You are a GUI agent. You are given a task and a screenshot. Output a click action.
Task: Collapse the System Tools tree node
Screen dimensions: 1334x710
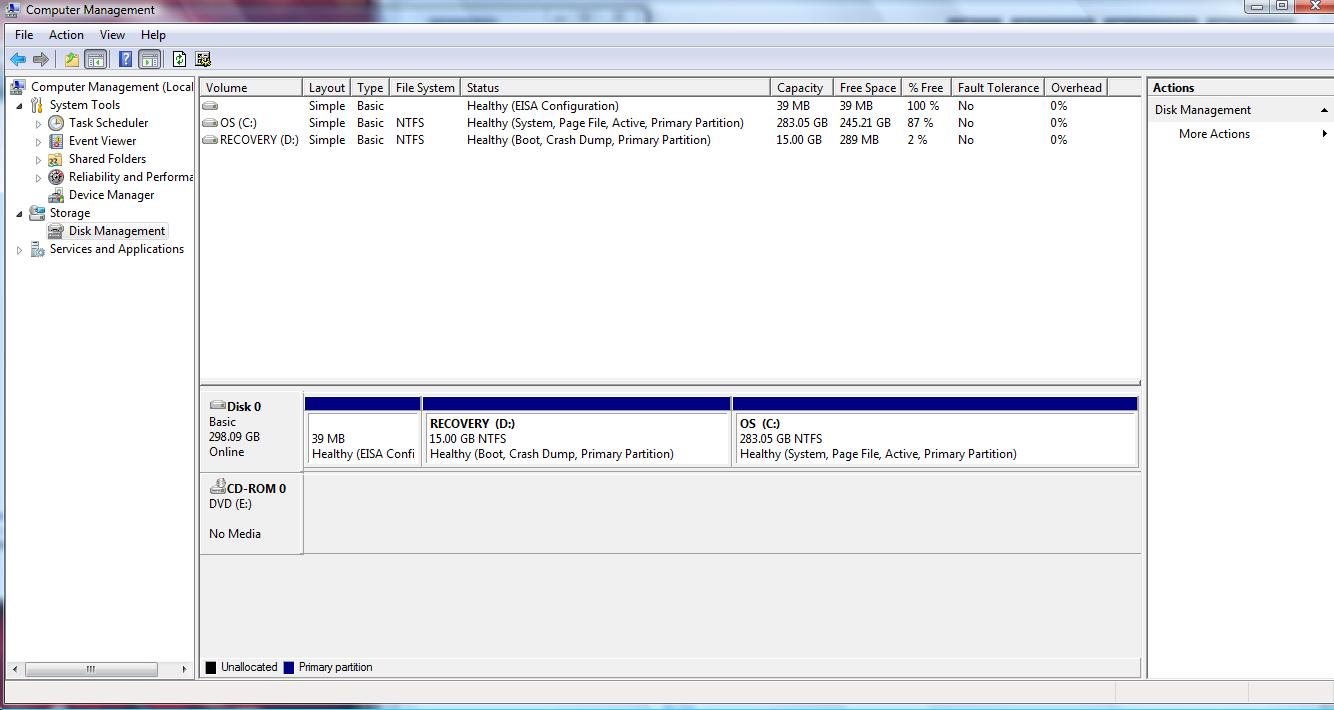coord(19,105)
